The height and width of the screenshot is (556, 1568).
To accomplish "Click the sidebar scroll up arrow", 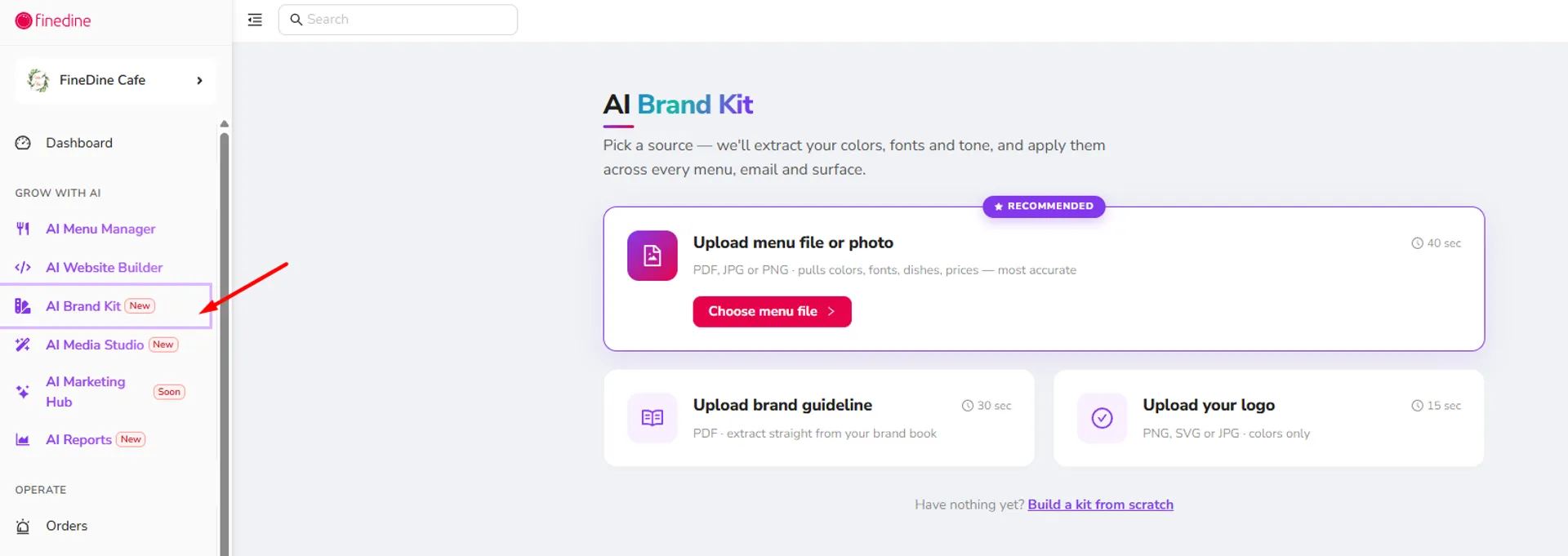I will (x=225, y=124).
